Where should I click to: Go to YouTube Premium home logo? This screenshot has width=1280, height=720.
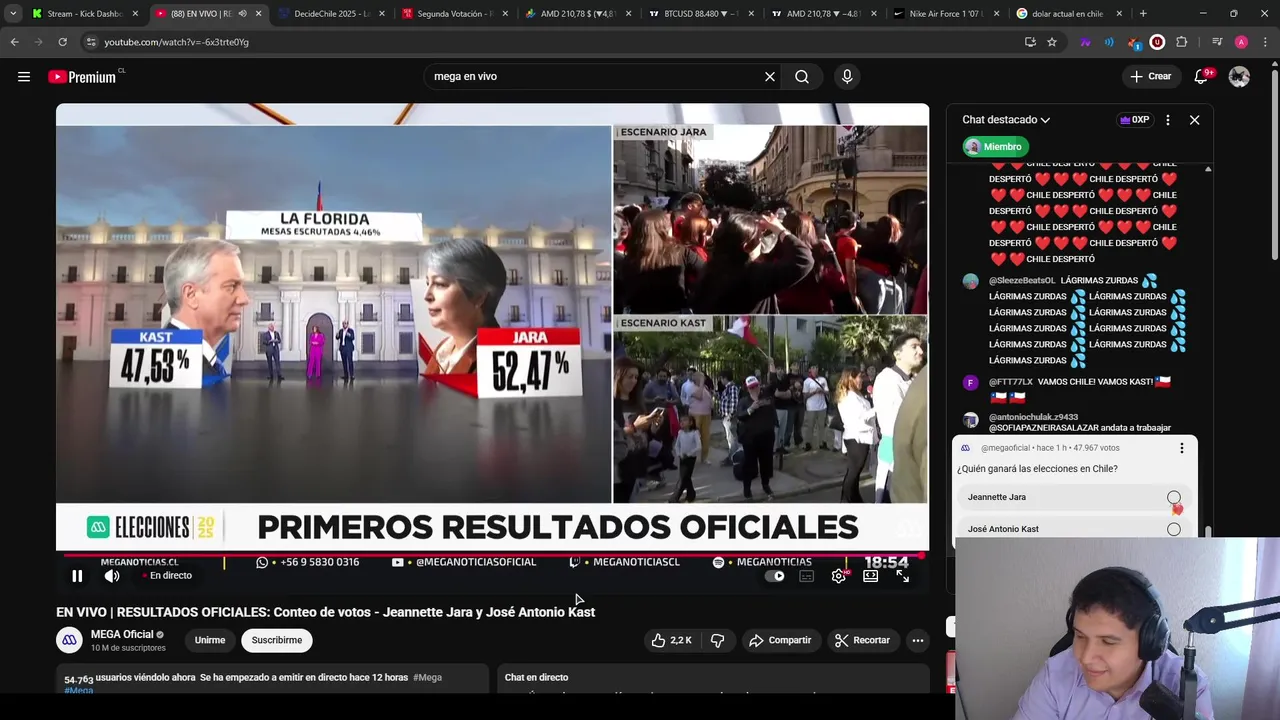click(84, 77)
